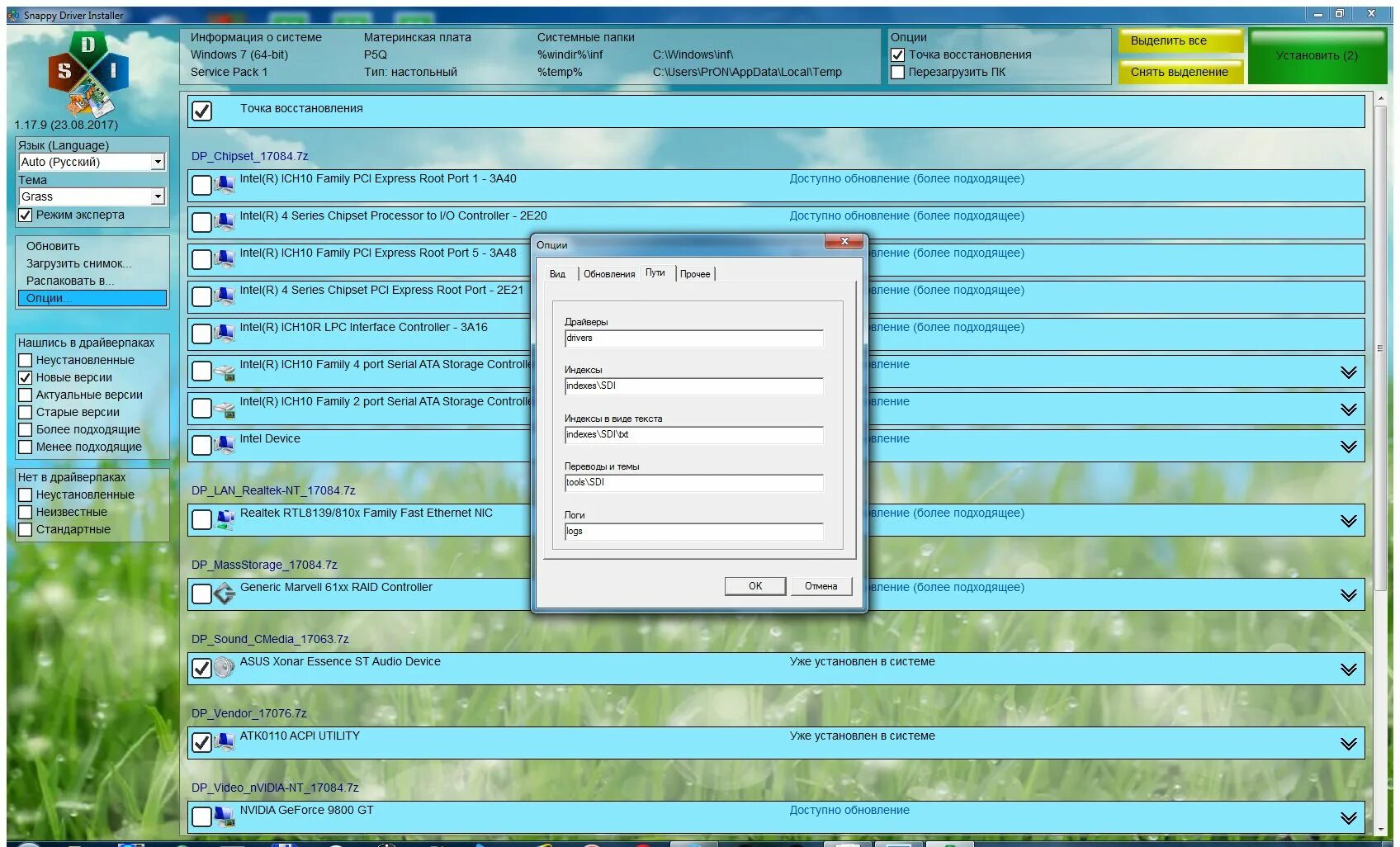The image size is (1400, 847).
Task: Click the device icon beside Intel ICH10R LPC Interface Controller
Action: point(222,334)
